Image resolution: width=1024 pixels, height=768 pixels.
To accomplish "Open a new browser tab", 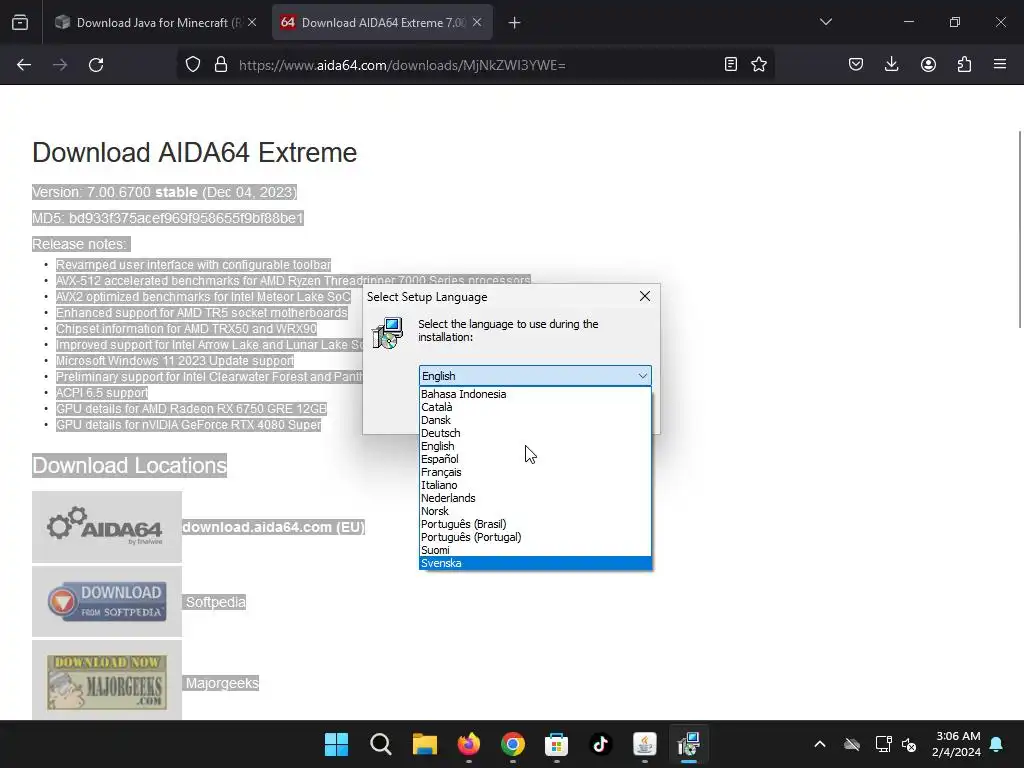I will (515, 23).
